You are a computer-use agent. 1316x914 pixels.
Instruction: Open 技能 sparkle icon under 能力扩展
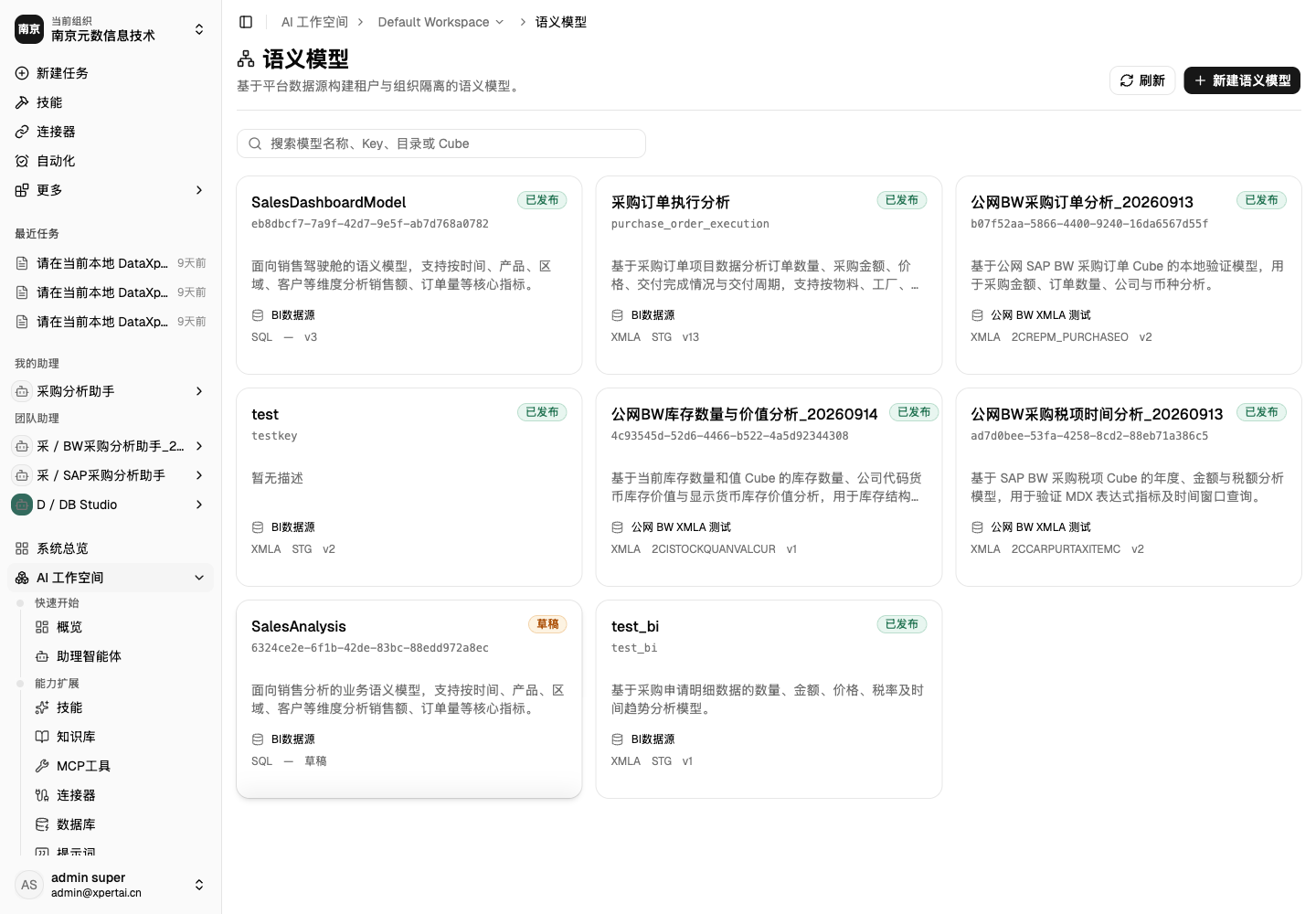pos(42,707)
